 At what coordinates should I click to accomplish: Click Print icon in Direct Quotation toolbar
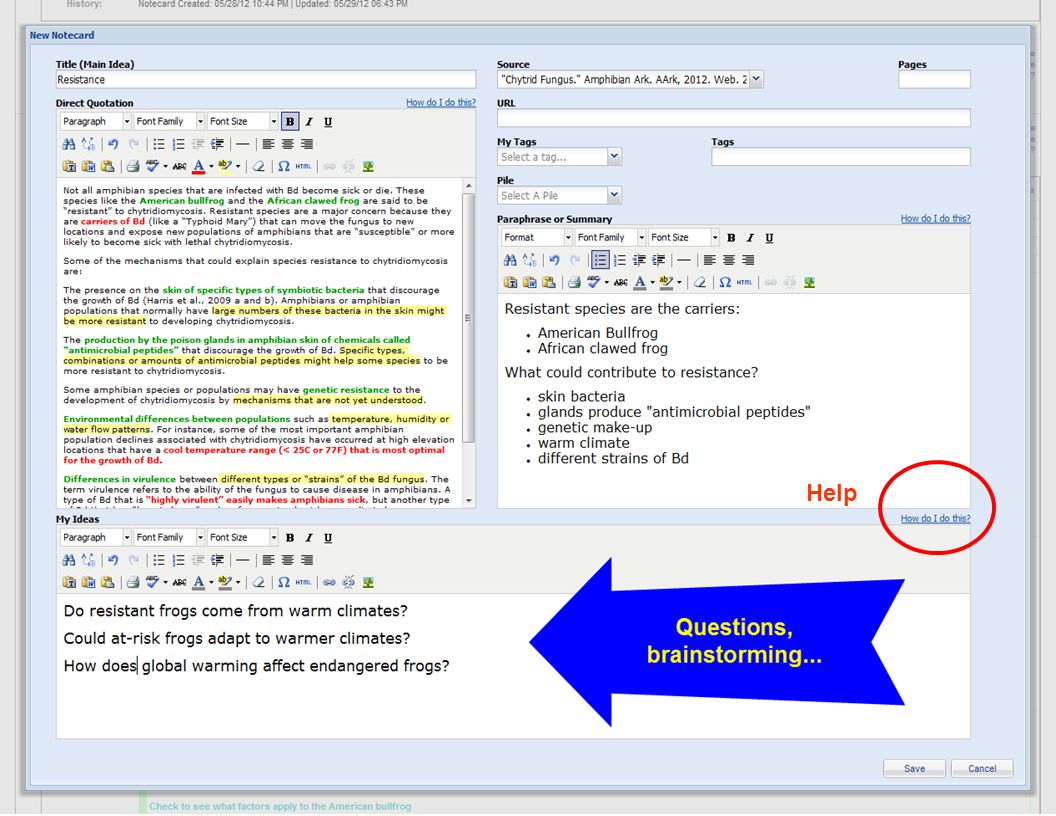[133, 166]
